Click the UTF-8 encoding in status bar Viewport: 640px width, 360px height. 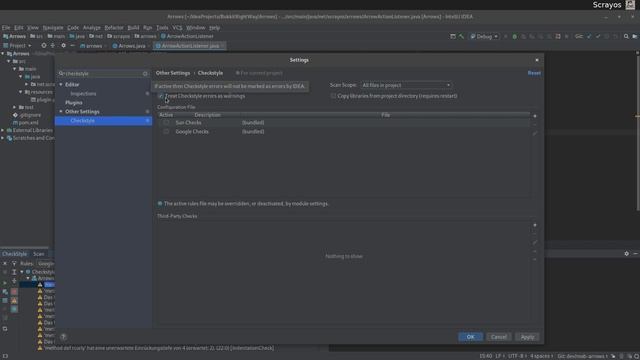pyautogui.click(x=517, y=356)
